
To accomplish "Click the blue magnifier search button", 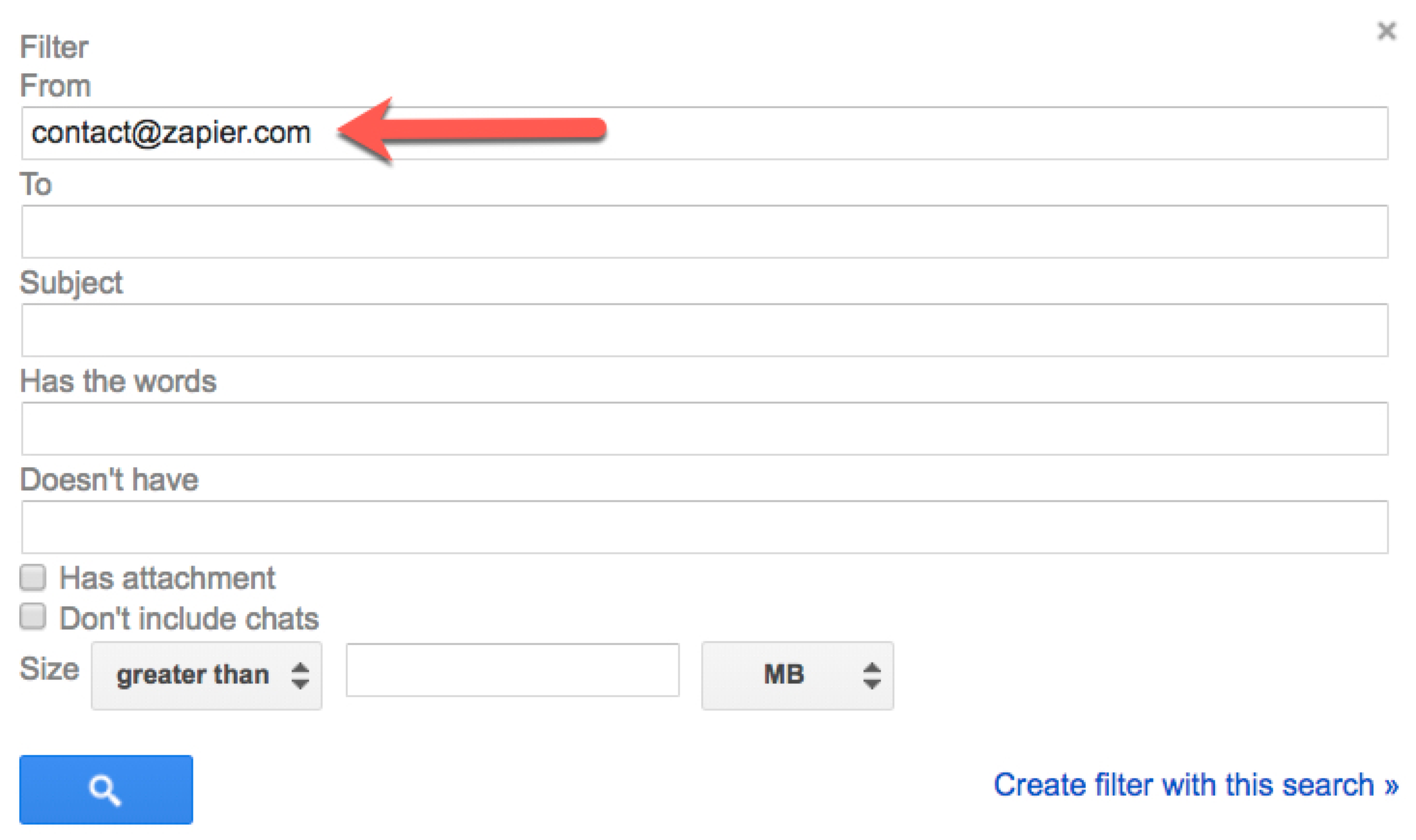I will point(106,790).
